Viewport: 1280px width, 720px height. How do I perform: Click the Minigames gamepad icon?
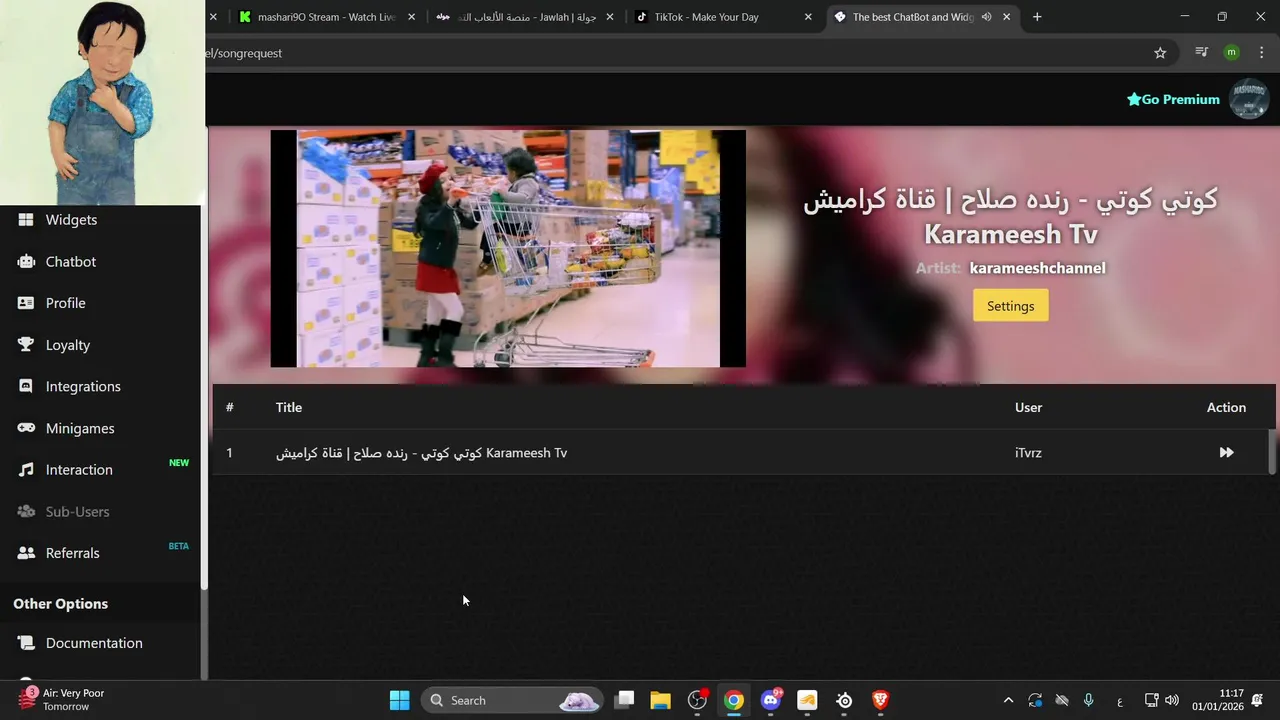[x=26, y=428]
